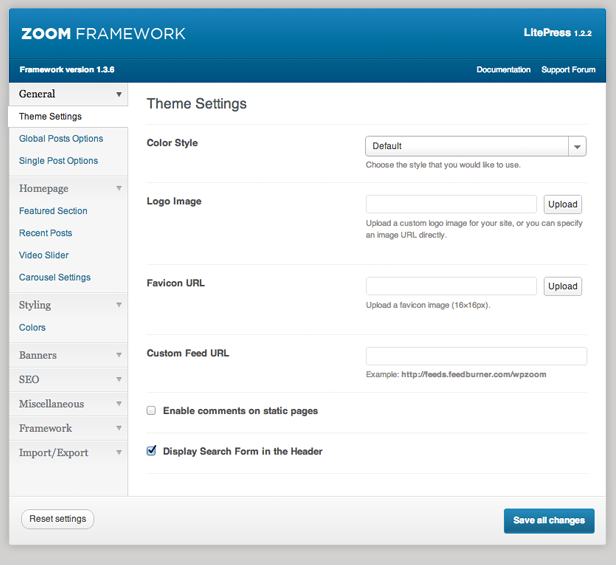This screenshot has width=616, height=565.
Task: Click the Miscellaneous section heading
Action: [51, 404]
